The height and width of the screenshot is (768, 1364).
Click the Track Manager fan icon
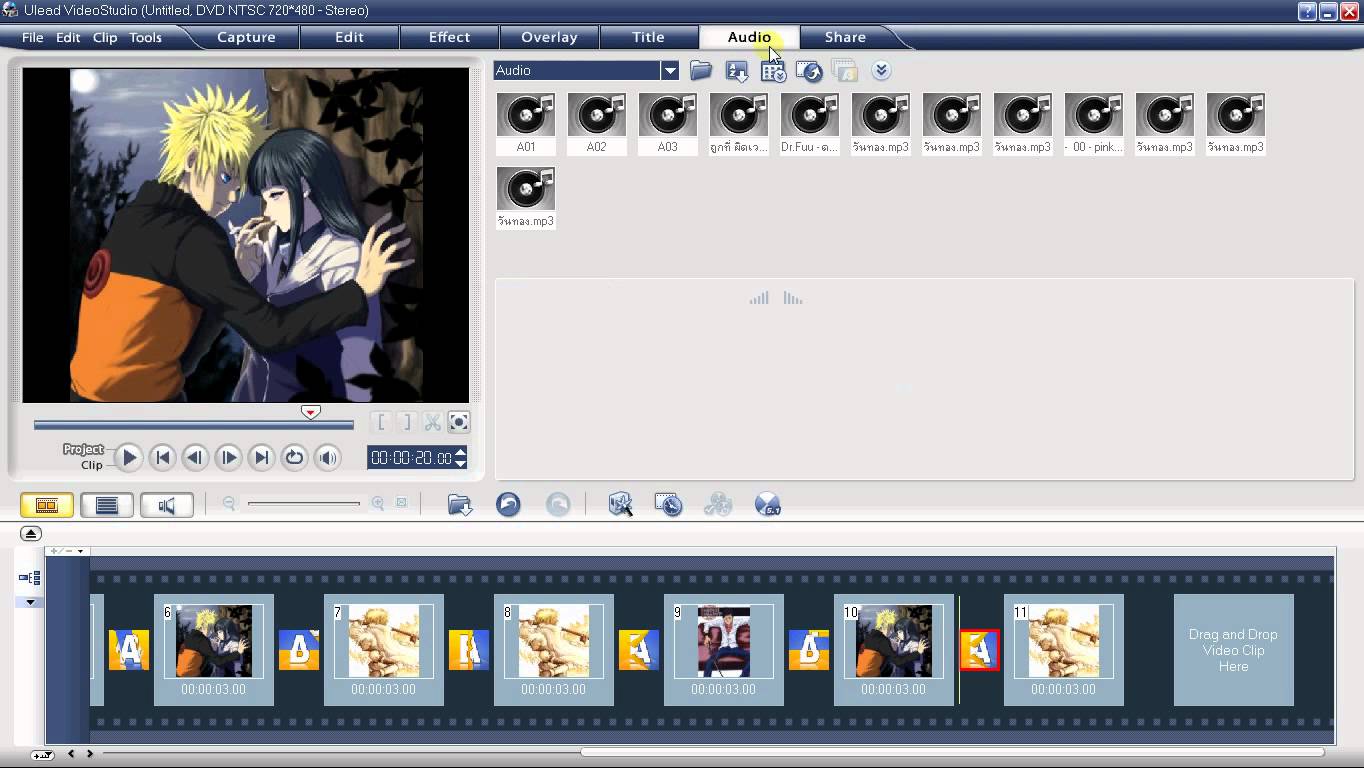coord(718,504)
